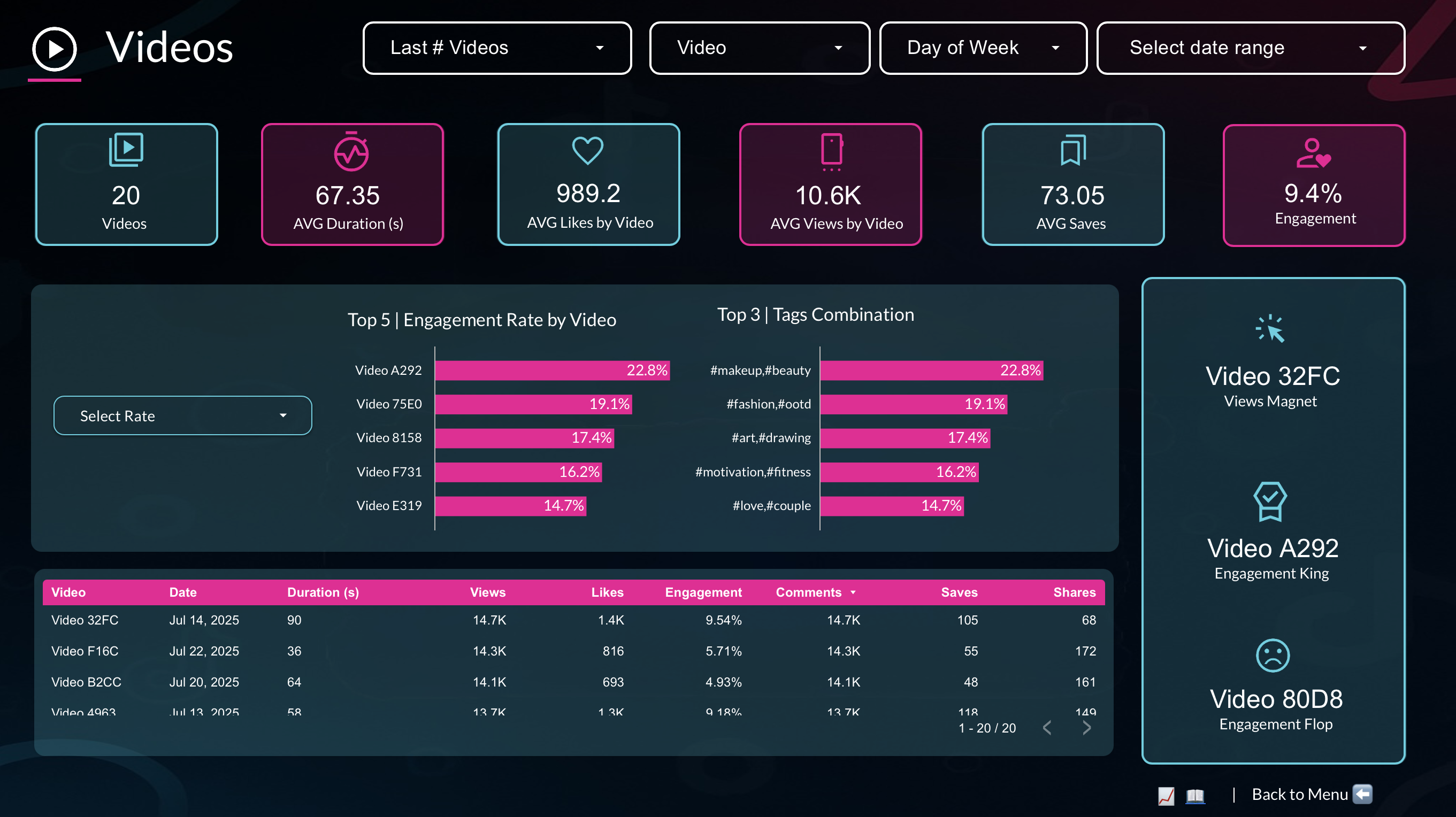Click the Video 8158 engagement bar 17.4%
The width and height of the screenshot is (1456, 817).
tap(525, 438)
